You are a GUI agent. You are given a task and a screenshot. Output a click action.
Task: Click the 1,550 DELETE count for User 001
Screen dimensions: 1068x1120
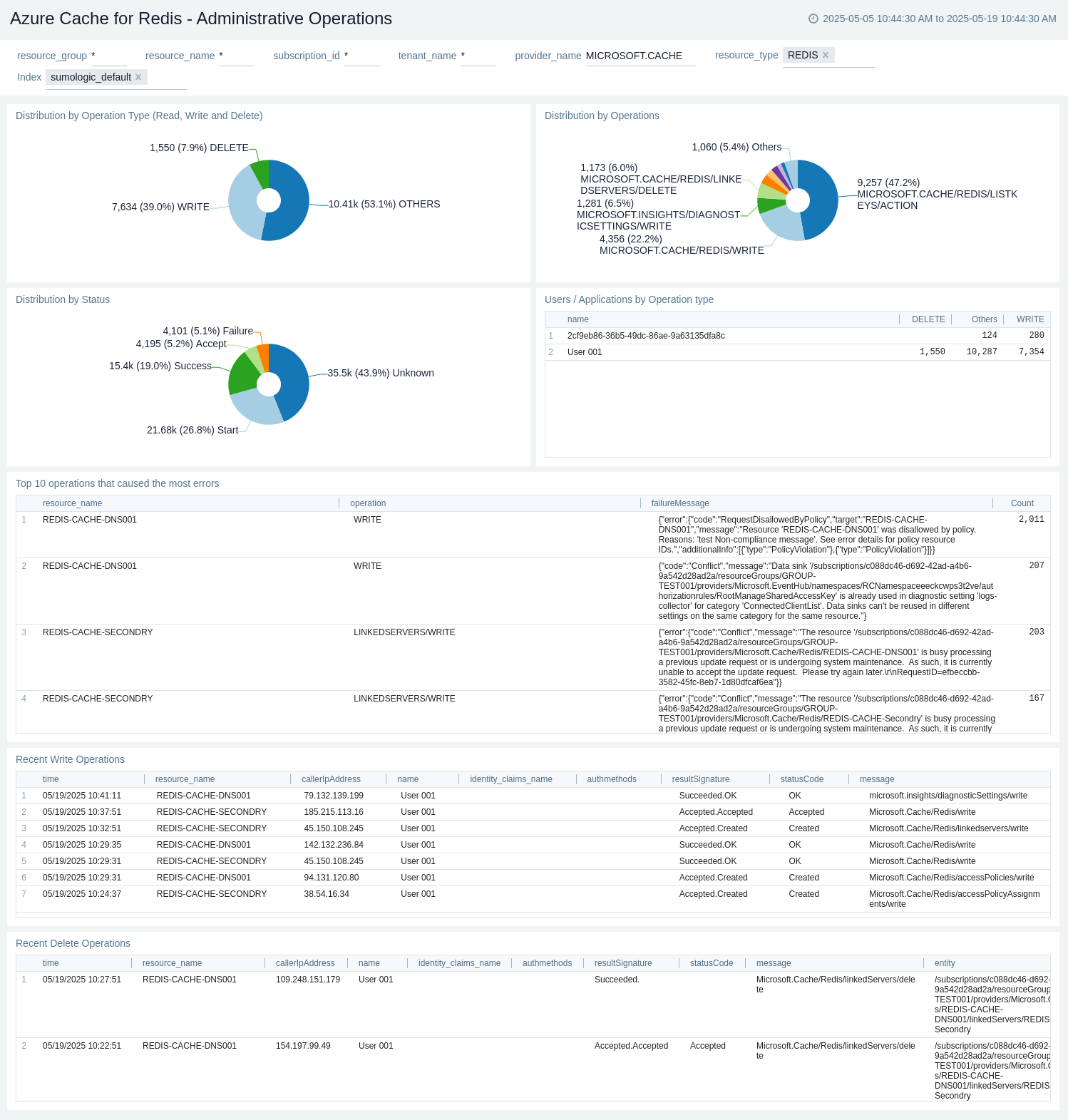point(933,352)
